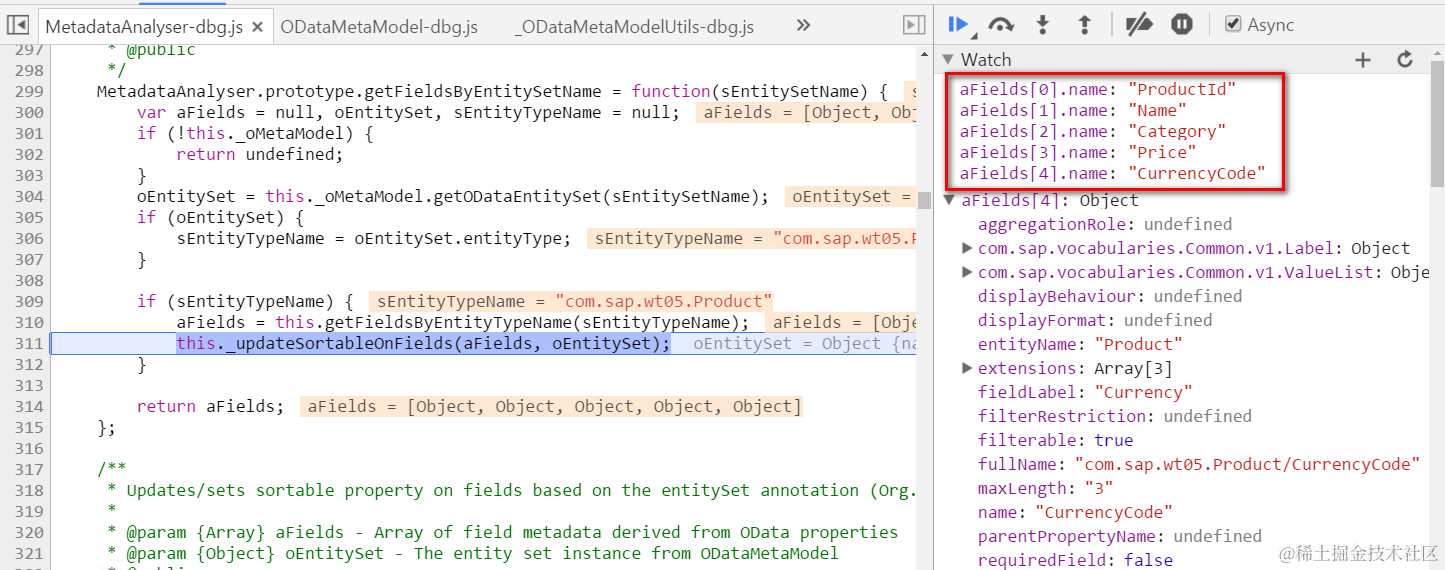Toggle the debugger sidebar pane icon
This screenshot has width=1445, height=570.
913,25
